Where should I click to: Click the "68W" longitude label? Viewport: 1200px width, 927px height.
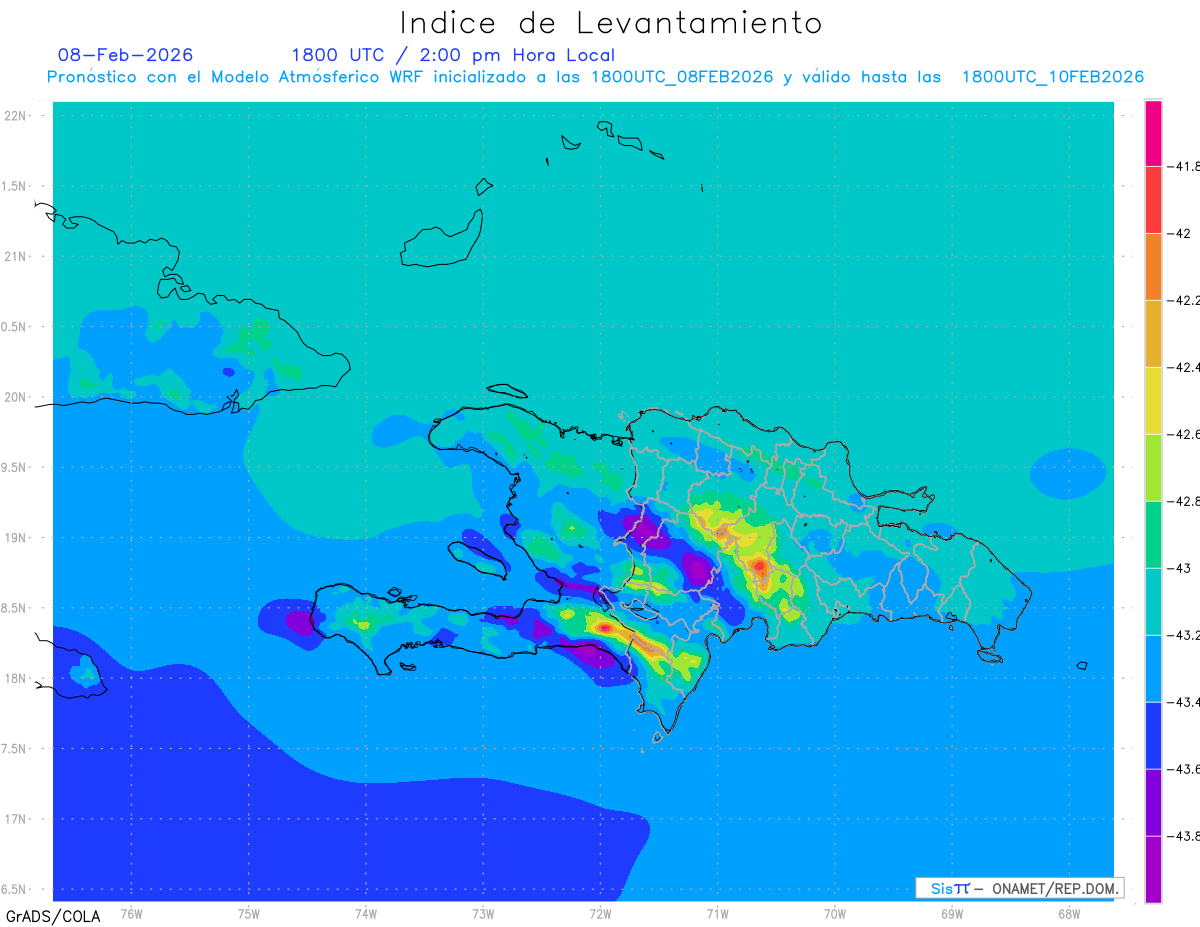tap(1069, 913)
